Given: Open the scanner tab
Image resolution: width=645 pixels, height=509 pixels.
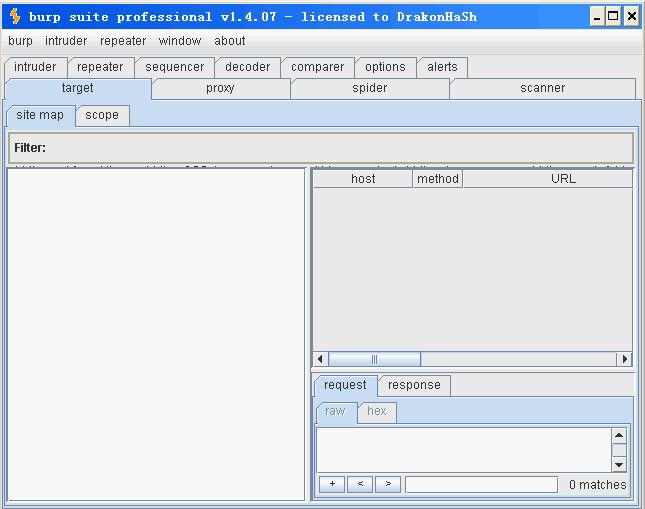Looking at the screenshot, I should click(x=542, y=88).
